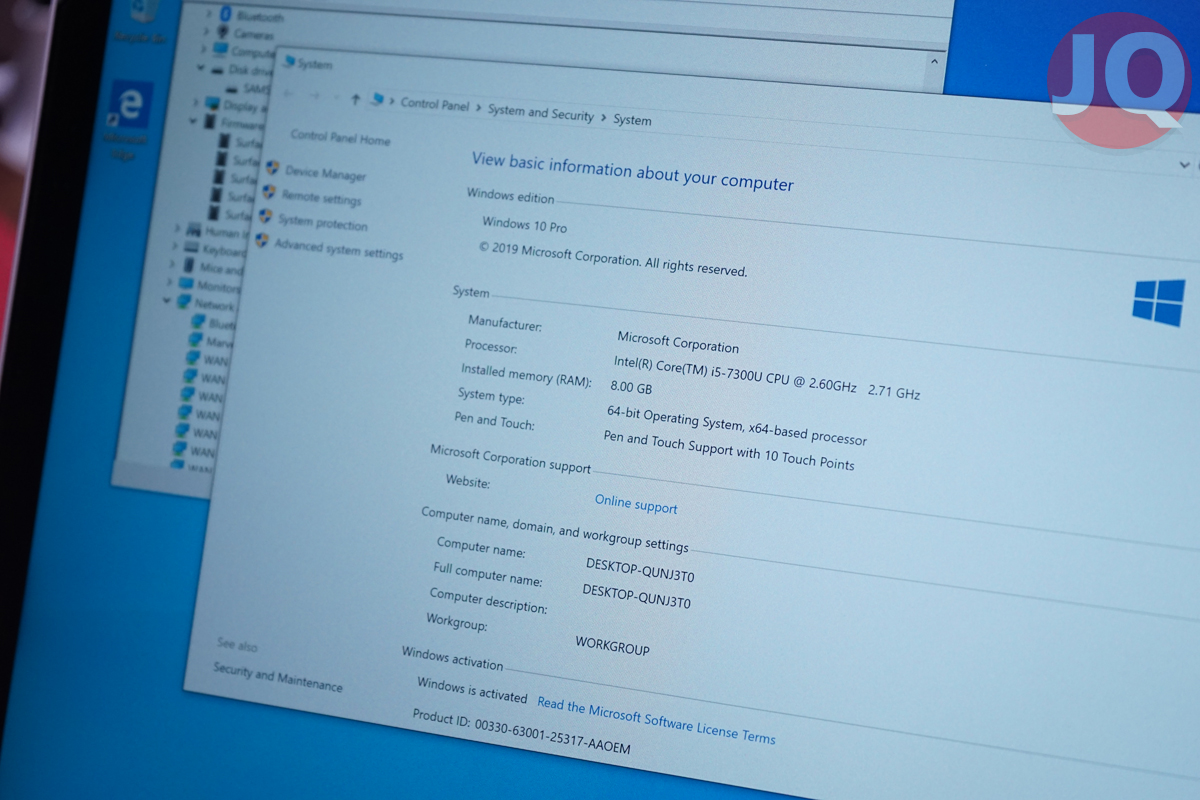1200x800 pixels.
Task: Expand the Human Interface Devices node
Action: pos(178,228)
